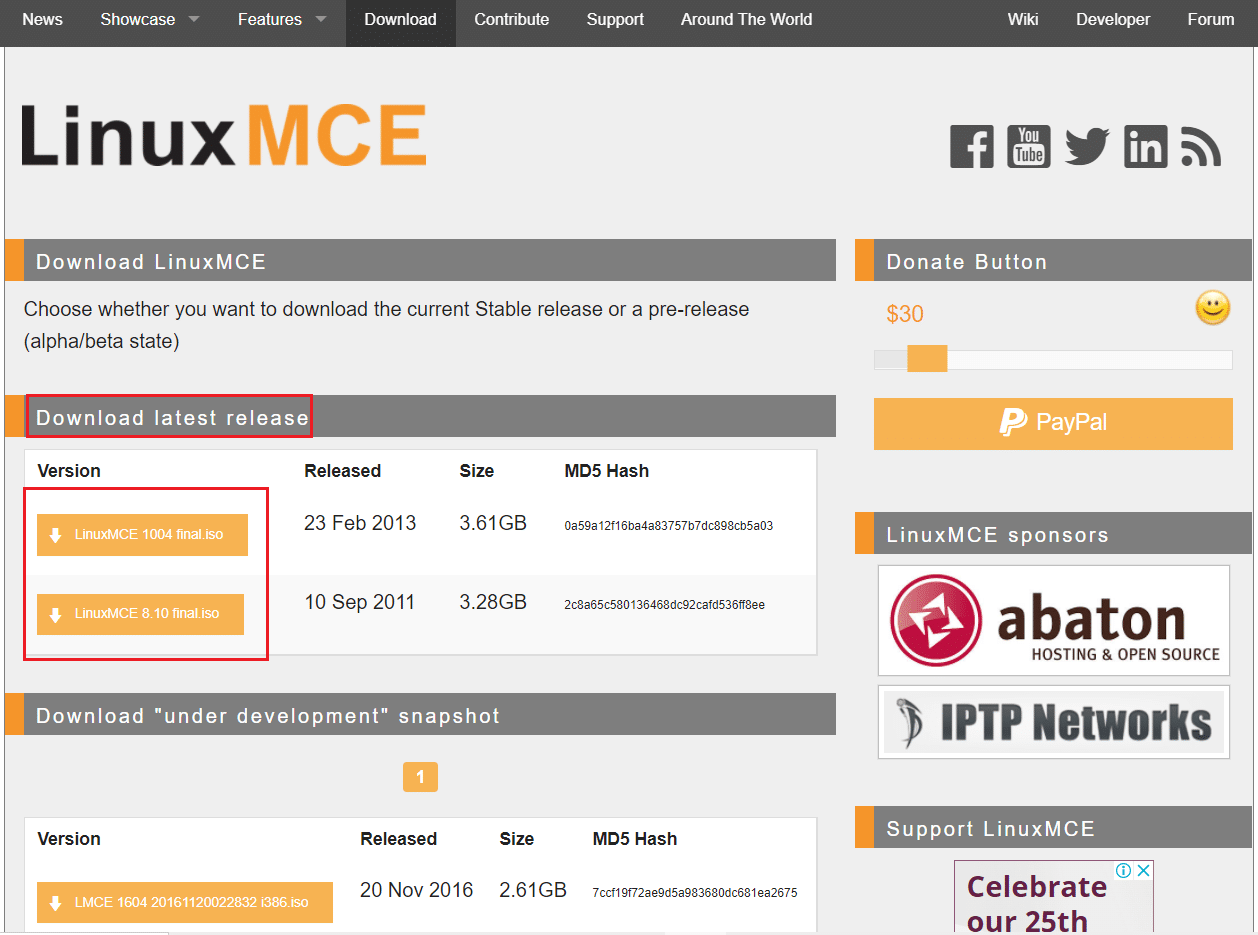This screenshot has height=935, width=1258.
Task: Subscribe via the RSS feed icon
Action: point(1200,146)
